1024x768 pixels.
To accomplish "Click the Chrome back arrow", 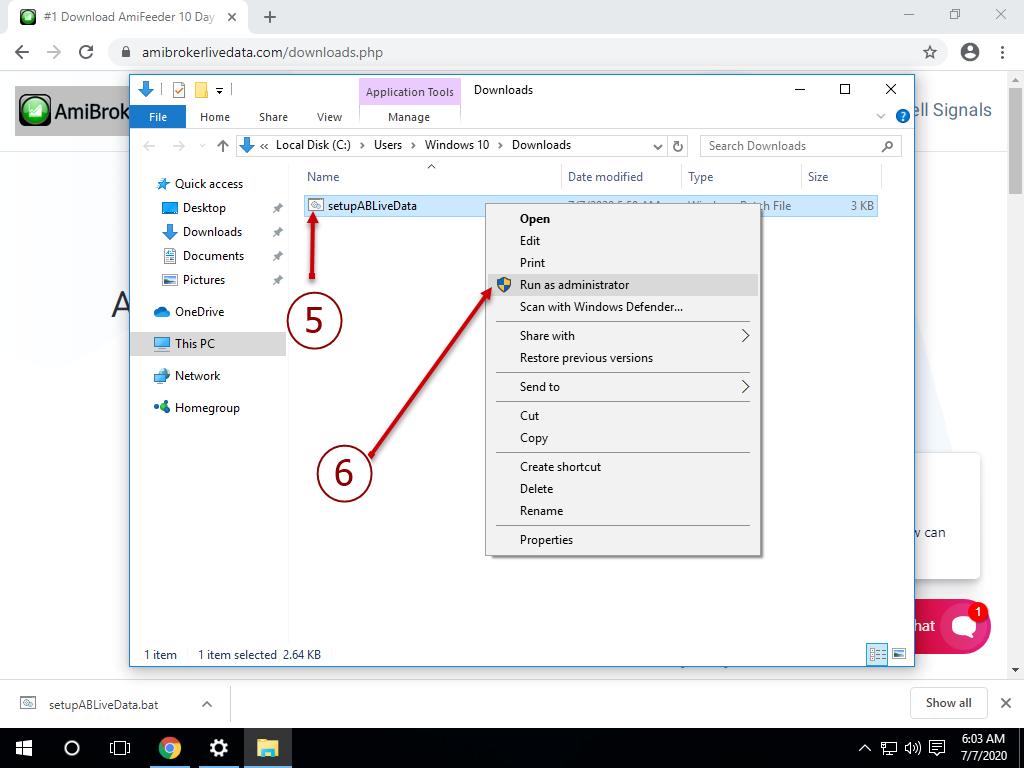I will pos(22,52).
